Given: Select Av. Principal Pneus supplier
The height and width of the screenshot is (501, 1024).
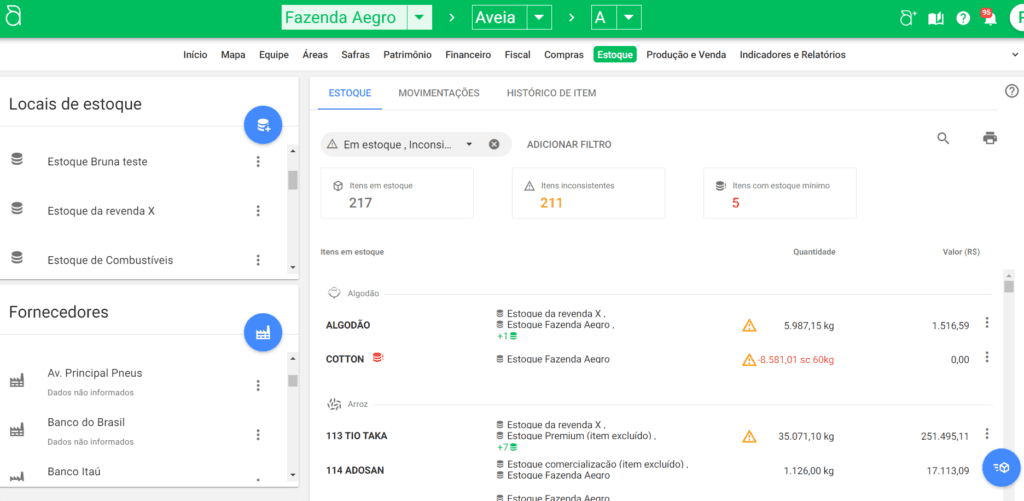Looking at the screenshot, I should tap(95, 373).
